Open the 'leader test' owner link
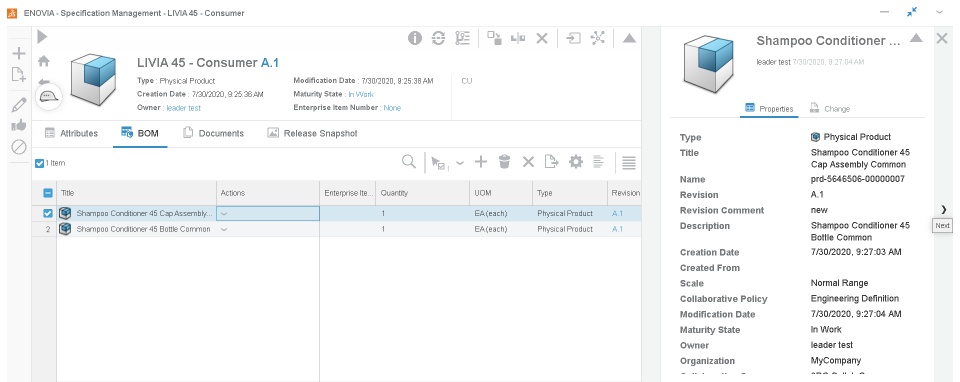The image size is (960, 382). tap(184, 108)
